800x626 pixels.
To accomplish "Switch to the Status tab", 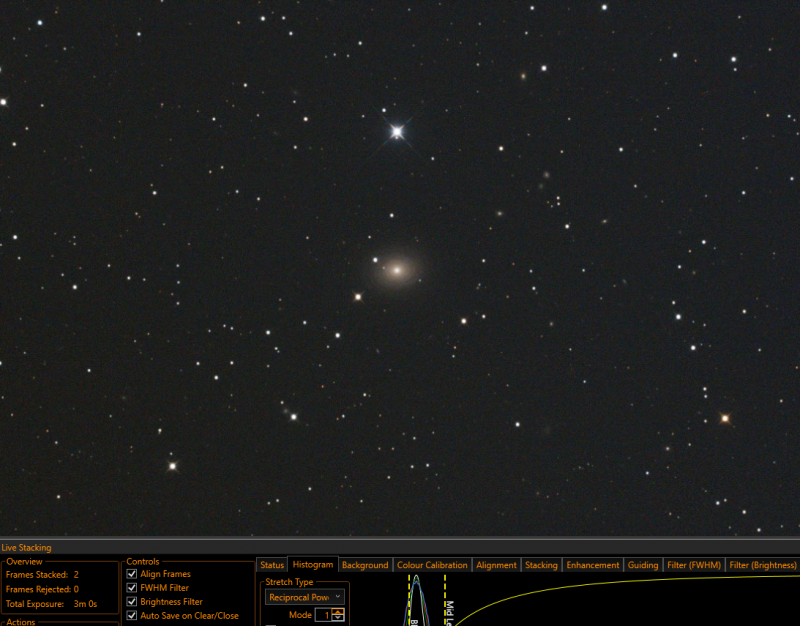I will [272, 565].
